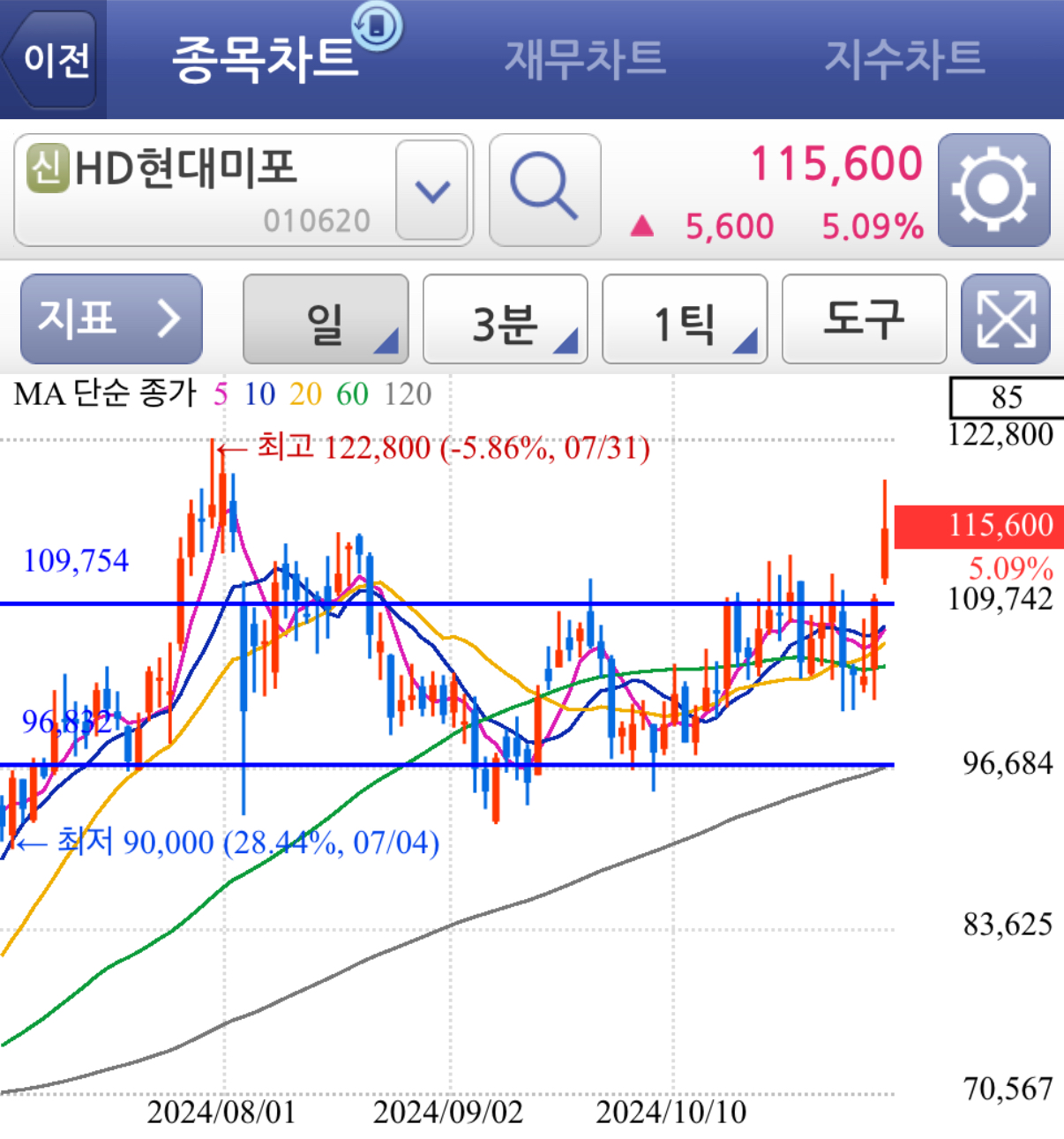Click the yellow MA 20 color label

305,395
